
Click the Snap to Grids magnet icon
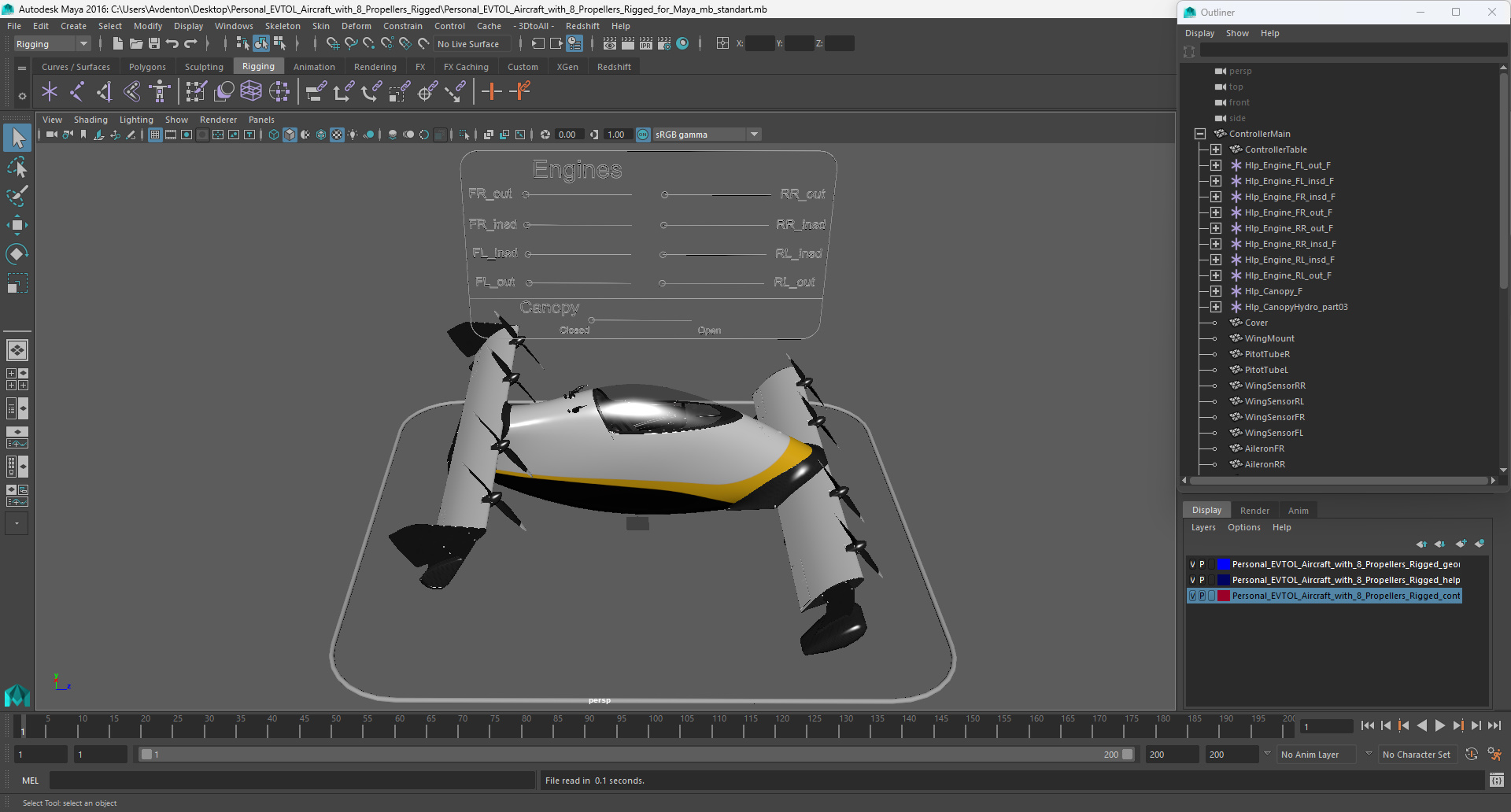pyautogui.click(x=332, y=43)
